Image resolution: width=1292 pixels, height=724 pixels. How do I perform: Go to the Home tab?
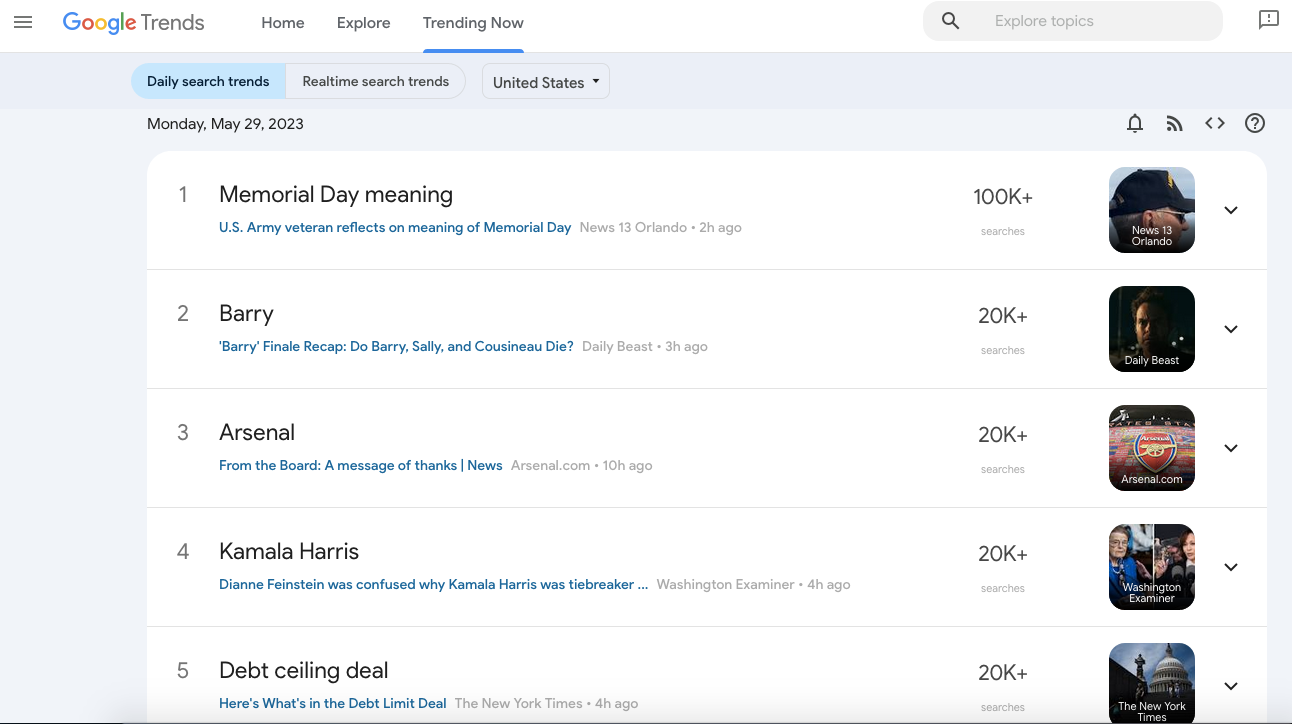coord(283,22)
